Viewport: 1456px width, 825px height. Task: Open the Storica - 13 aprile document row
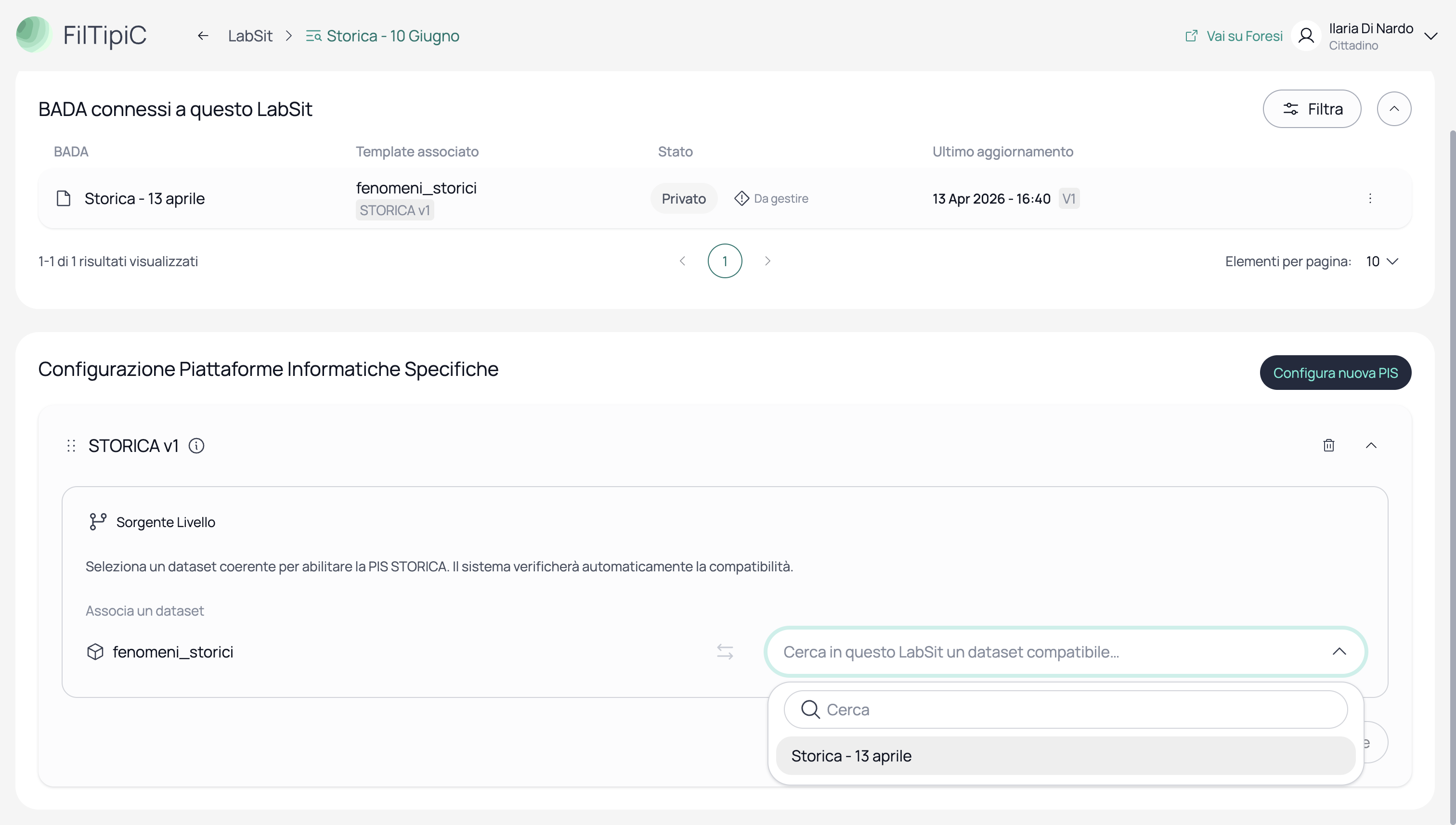(725, 198)
